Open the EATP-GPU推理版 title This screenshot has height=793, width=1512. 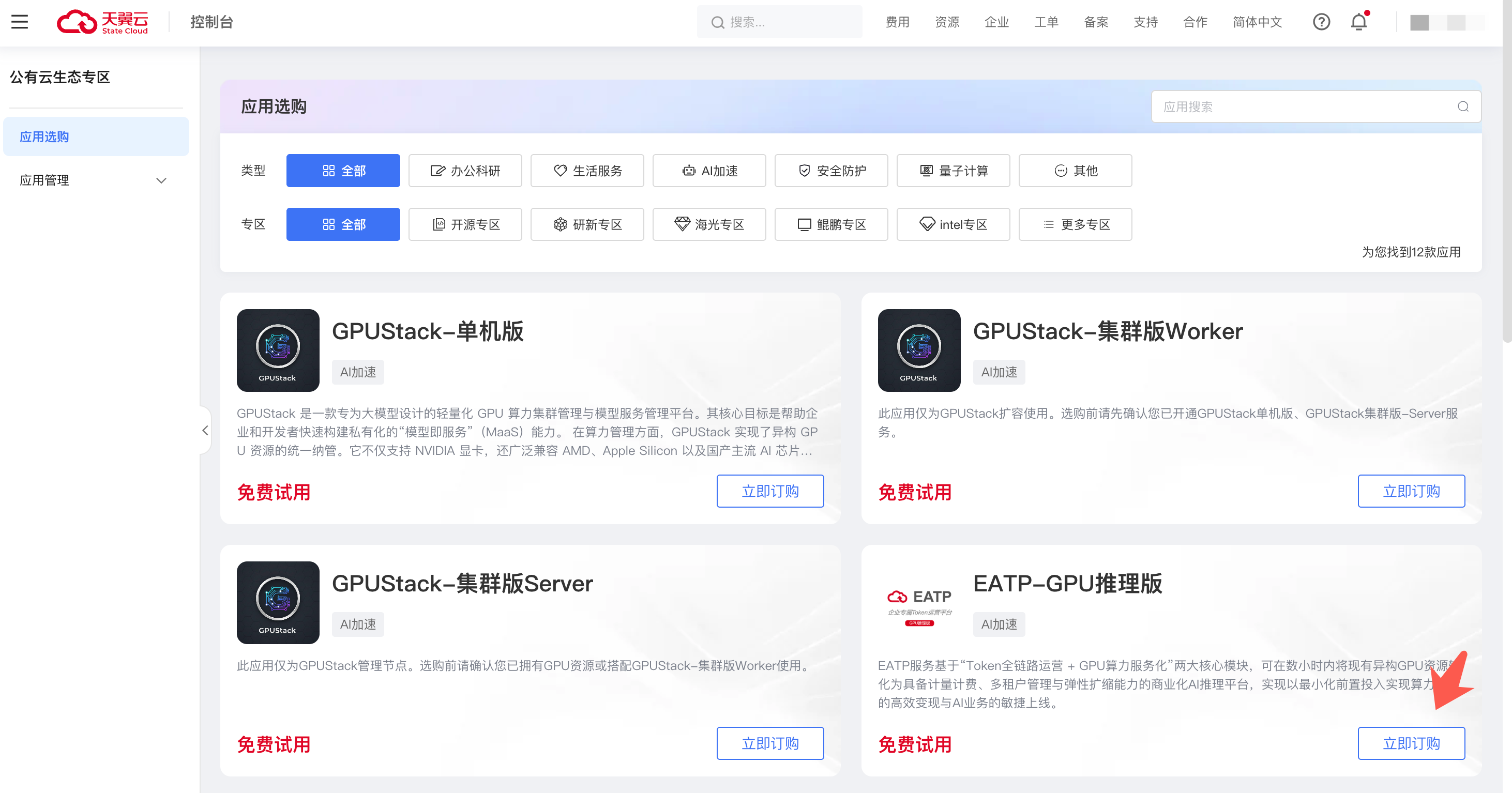(x=1068, y=584)
